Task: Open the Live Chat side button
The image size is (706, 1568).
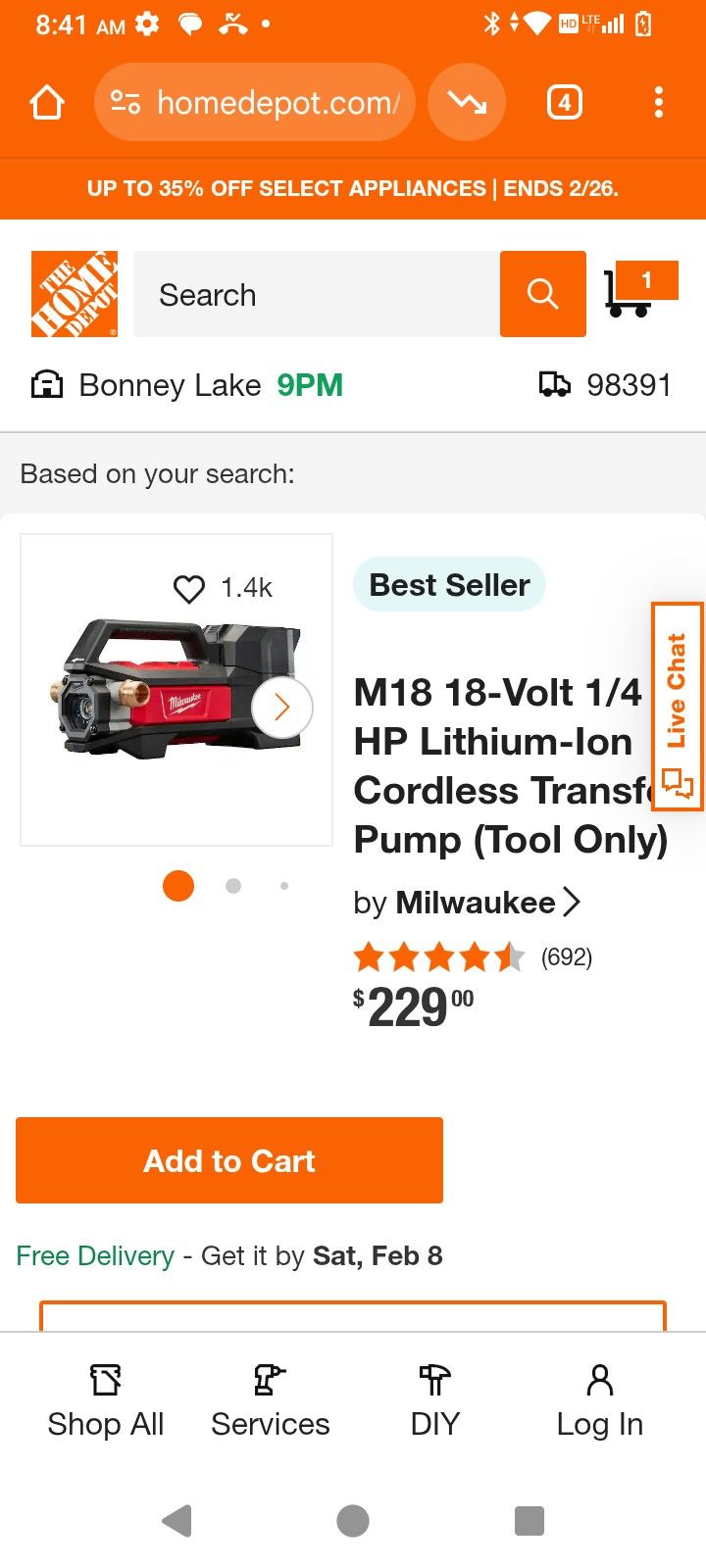Action: pyautogui.click(x=678, y=706)
